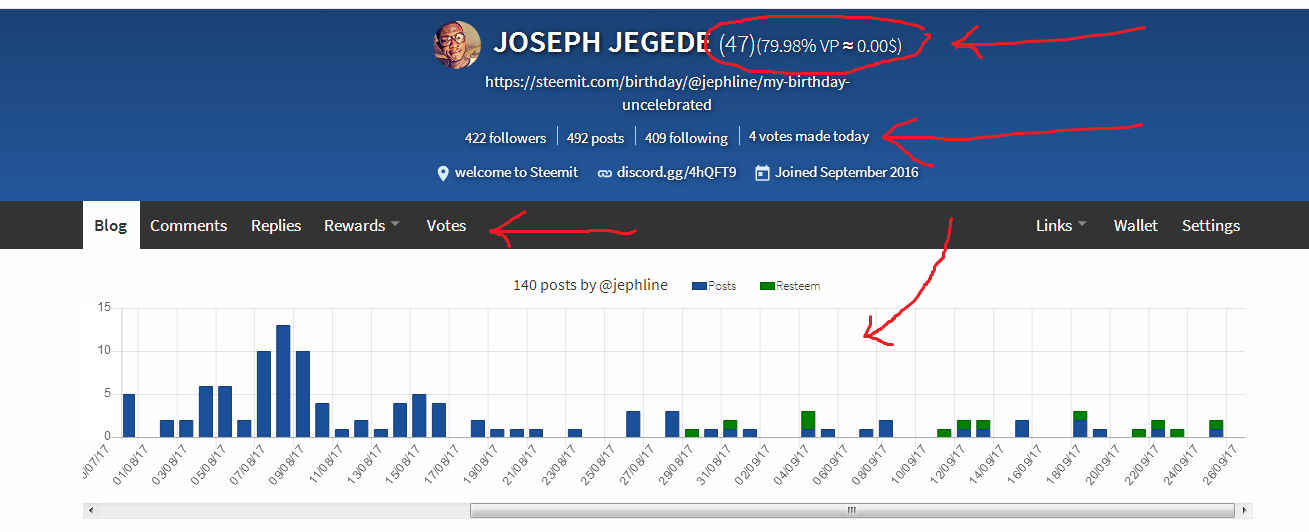This screenshot has width=1309, height=532.
Task: Click the calendar icon beside Joined September 2016
Action: click(x=762, y=173)
